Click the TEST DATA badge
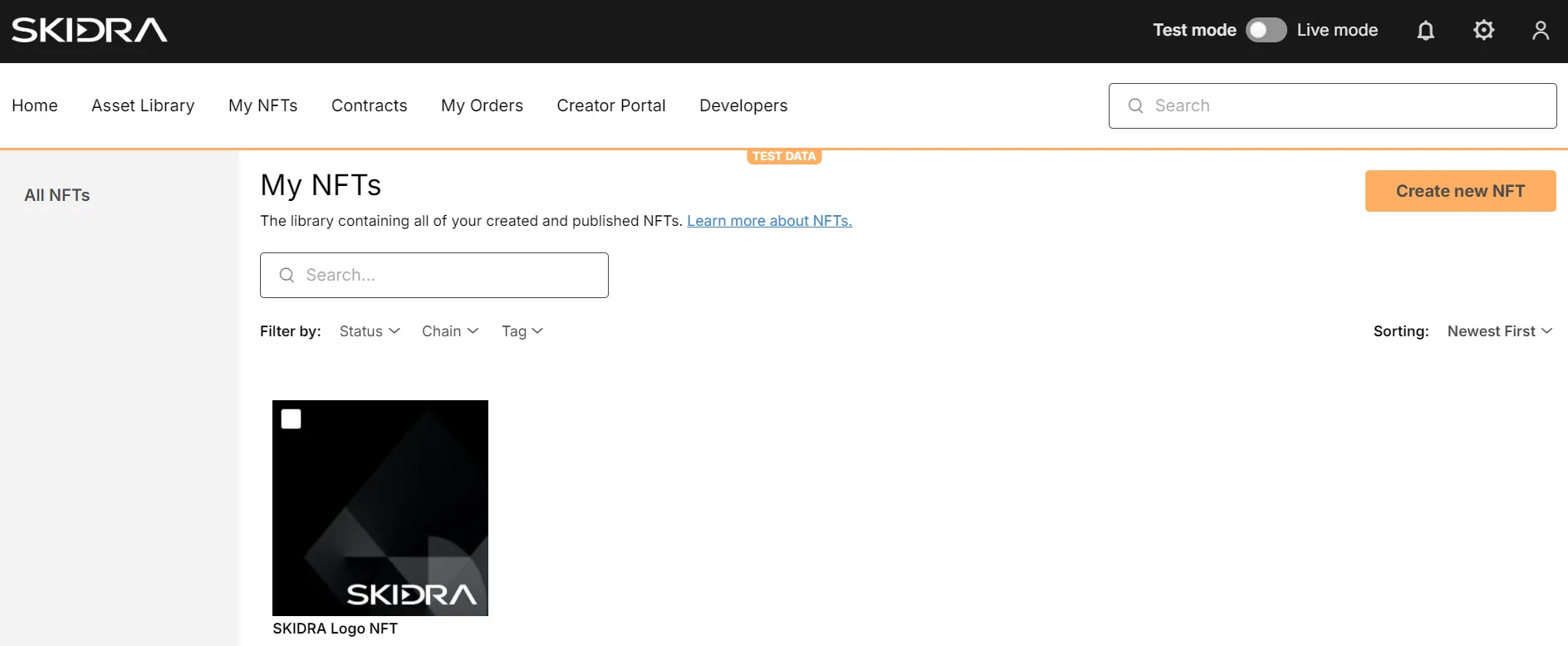 784,156
